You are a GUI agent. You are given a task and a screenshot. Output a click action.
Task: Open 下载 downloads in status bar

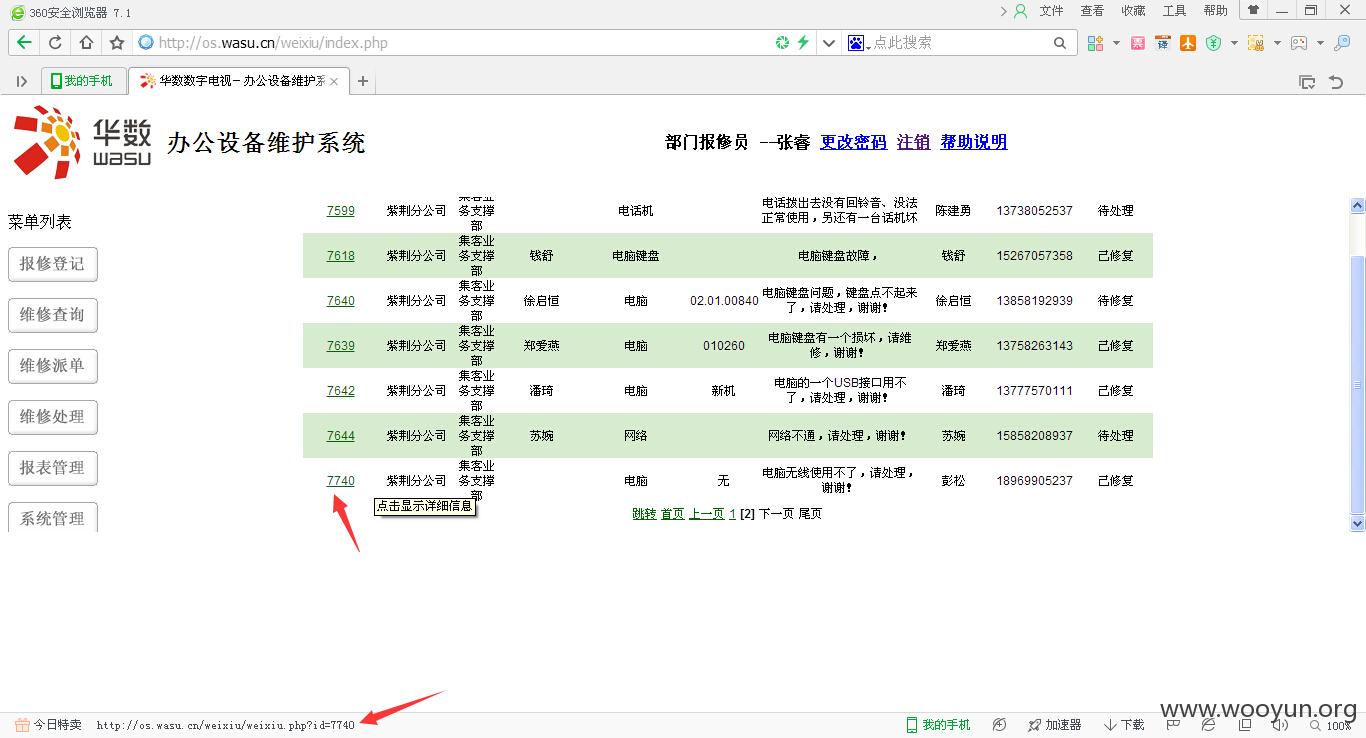point(1124,725)
